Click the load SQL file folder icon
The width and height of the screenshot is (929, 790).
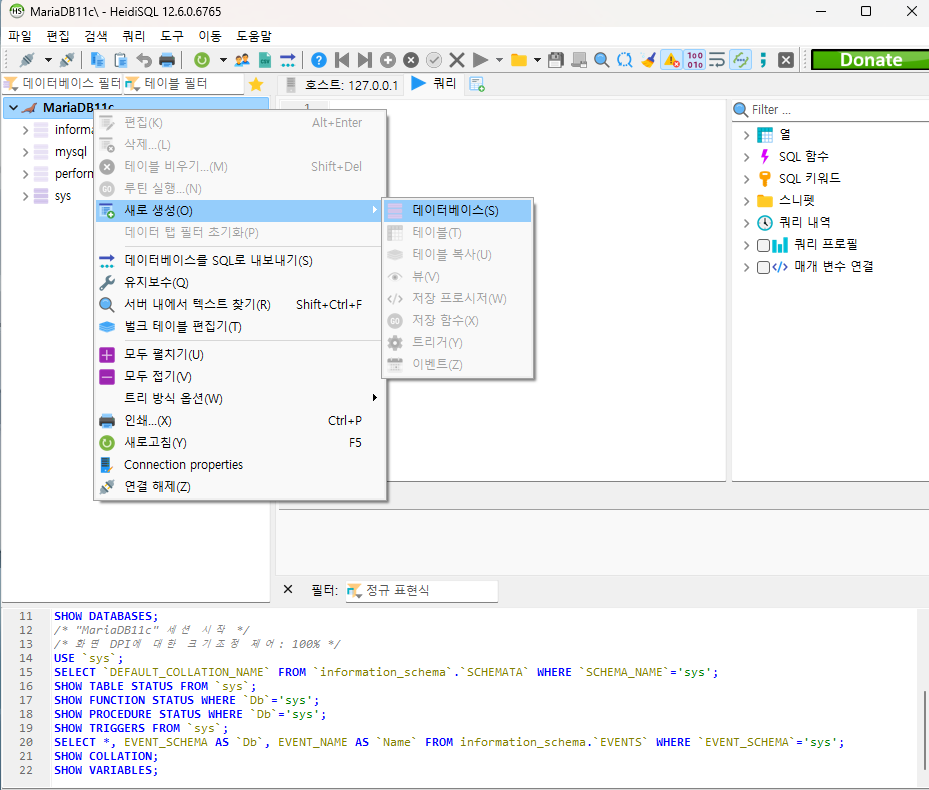coord(519,60)
